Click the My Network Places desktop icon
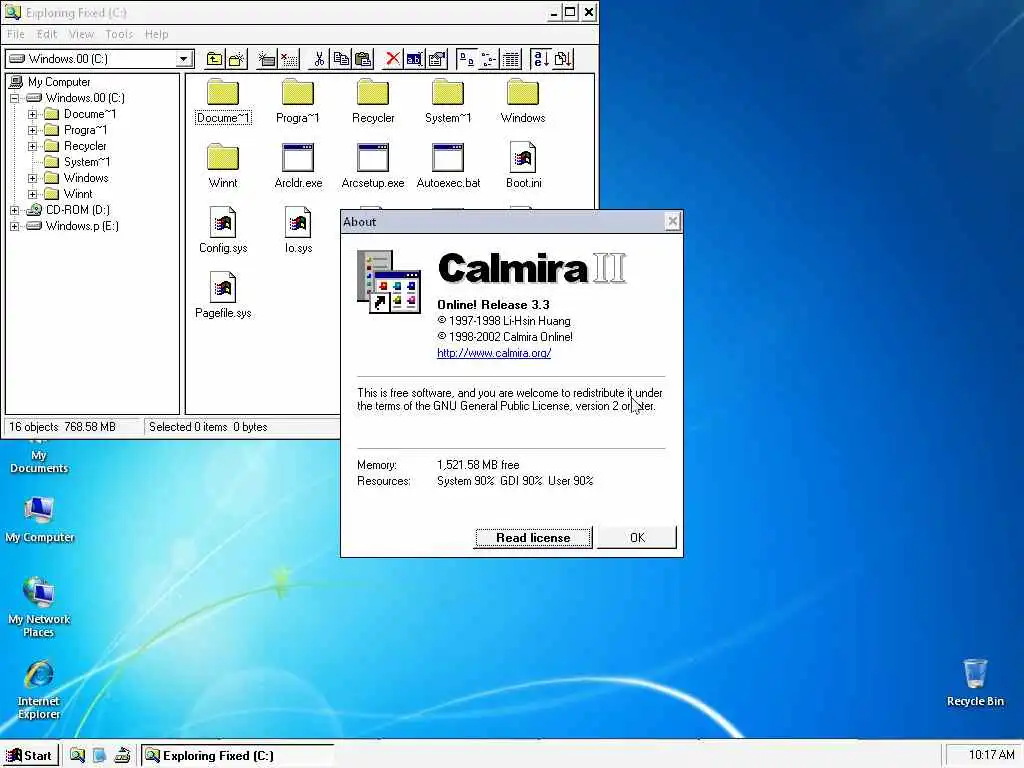 pyautogui.click(x=39, y=607)
